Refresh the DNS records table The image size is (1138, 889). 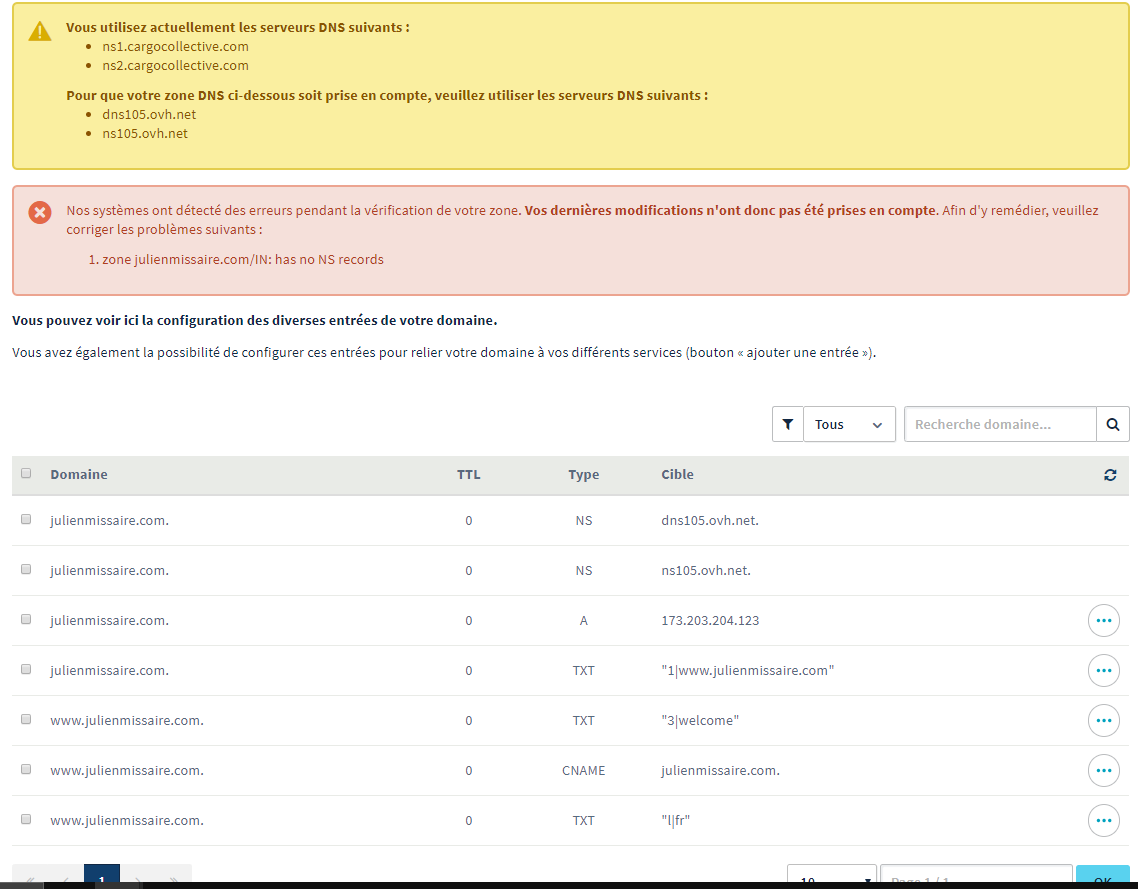click(1110, 475)
